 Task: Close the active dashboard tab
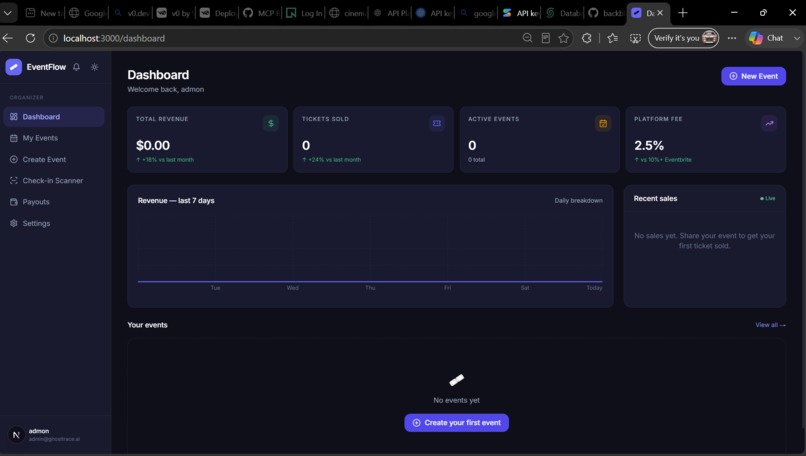(660, 13)
